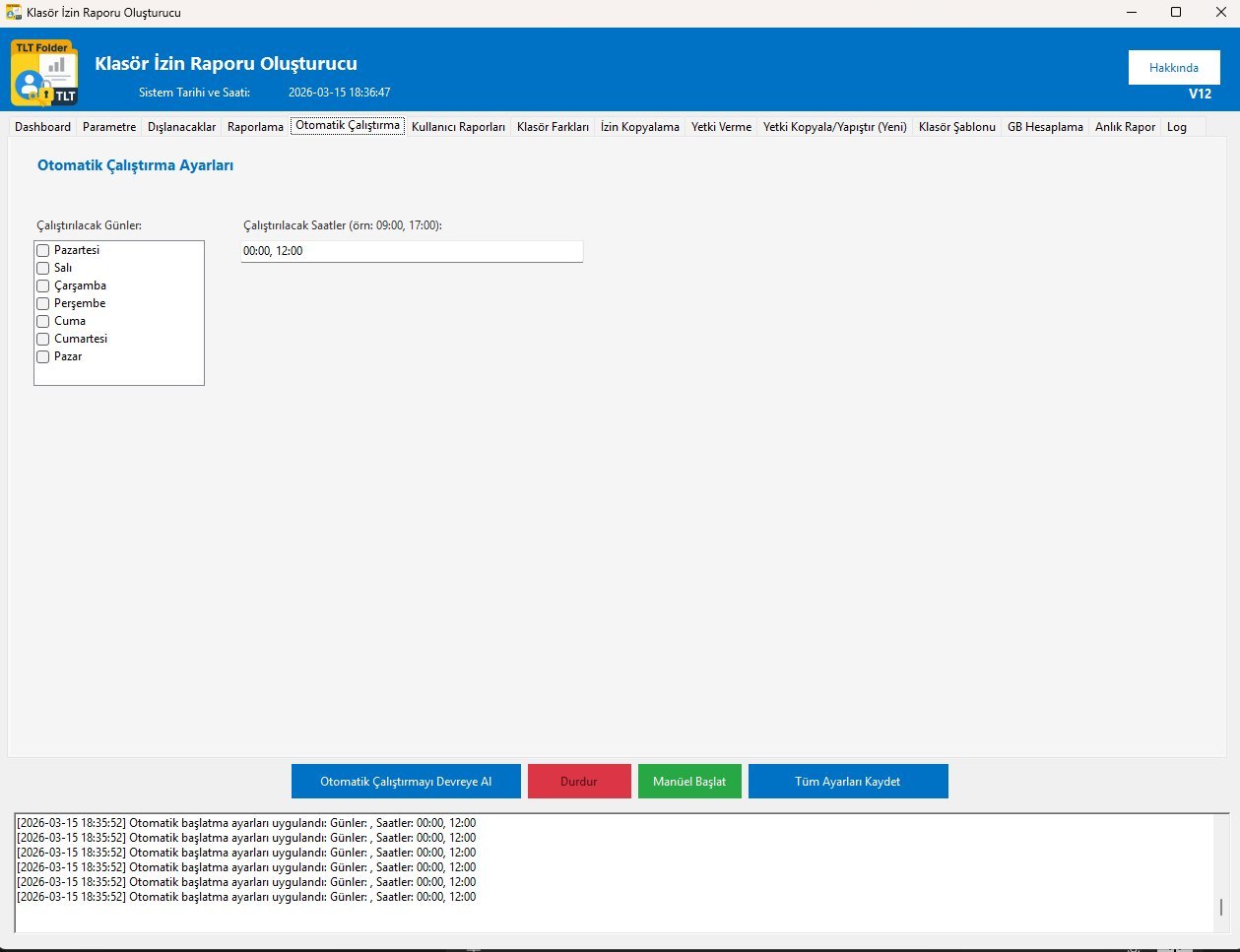Click the log panel vertical scrollbar
1240x952 pixels.
[x=1221, y=906]
